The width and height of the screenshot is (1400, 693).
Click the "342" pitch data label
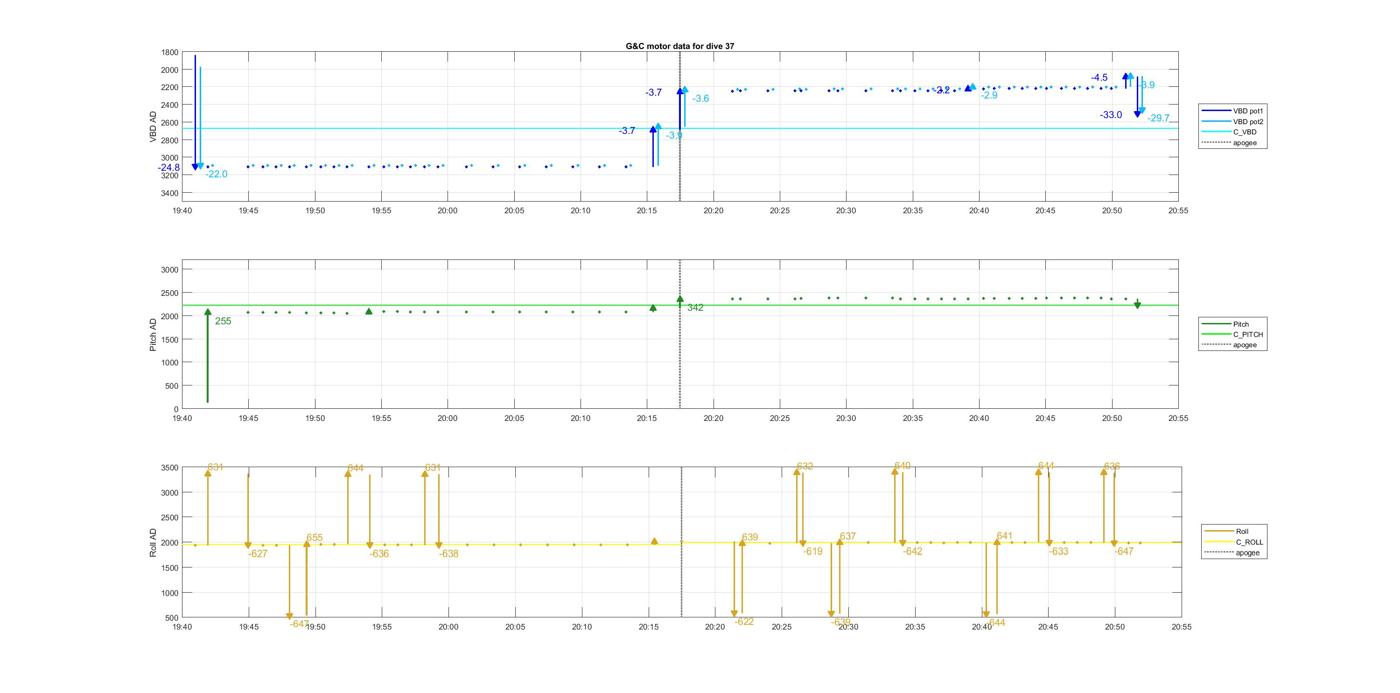point(695,307)
